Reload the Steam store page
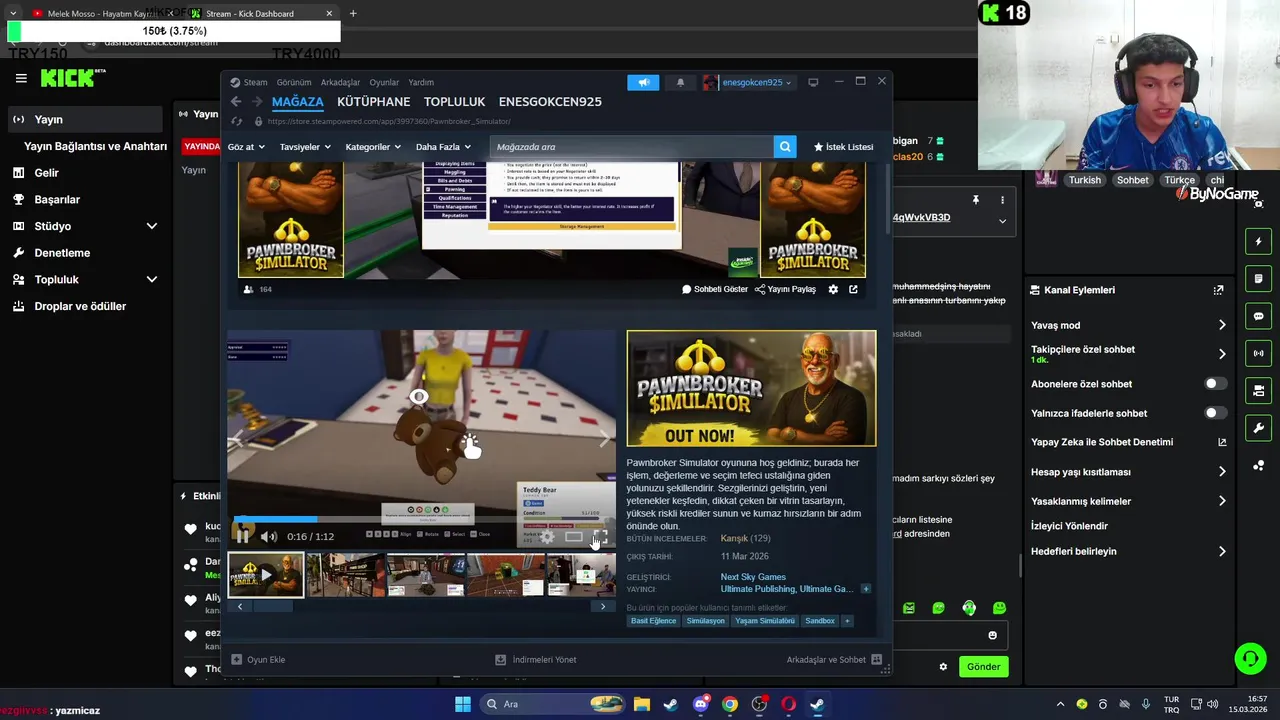 pyautogui.click(x=236, y=121)
